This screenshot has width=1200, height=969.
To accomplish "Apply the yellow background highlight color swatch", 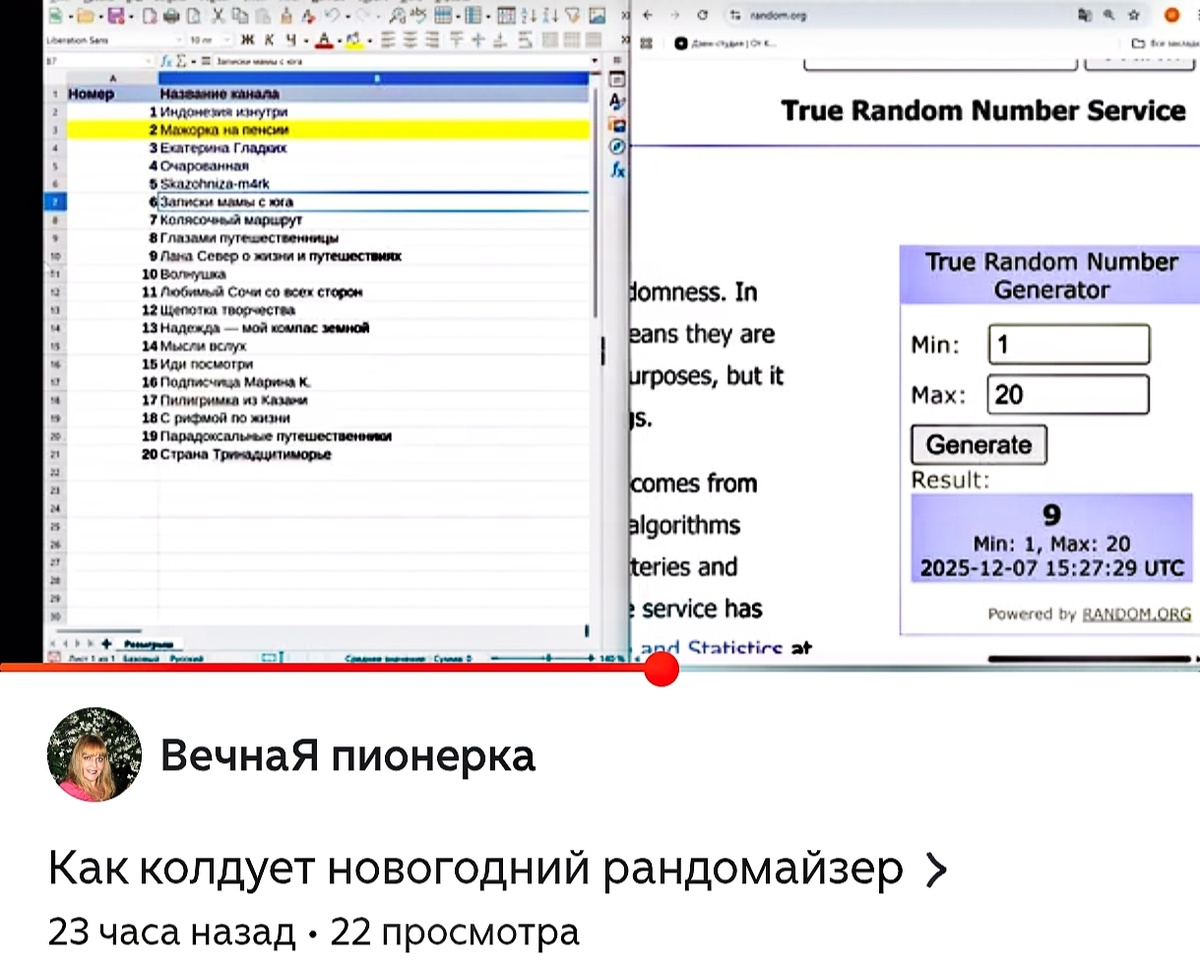I will 353,41.
